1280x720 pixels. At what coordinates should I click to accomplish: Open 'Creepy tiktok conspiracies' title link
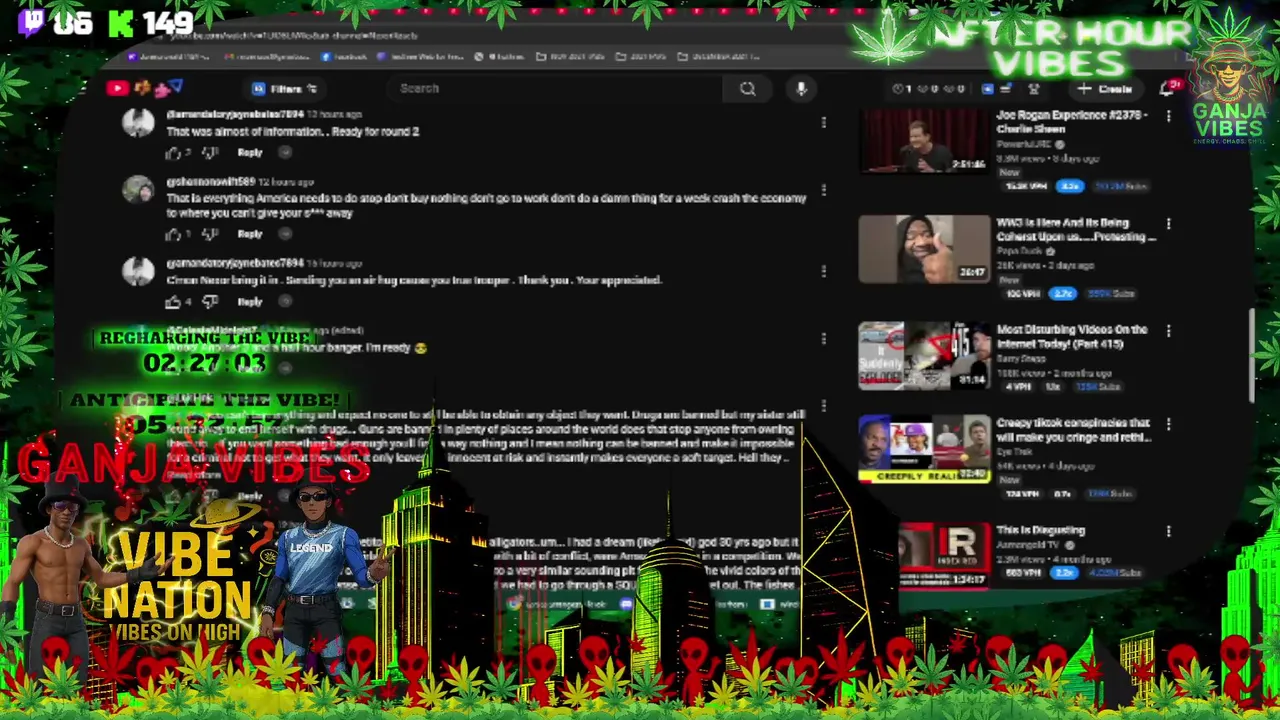[x=1073, y=430]
